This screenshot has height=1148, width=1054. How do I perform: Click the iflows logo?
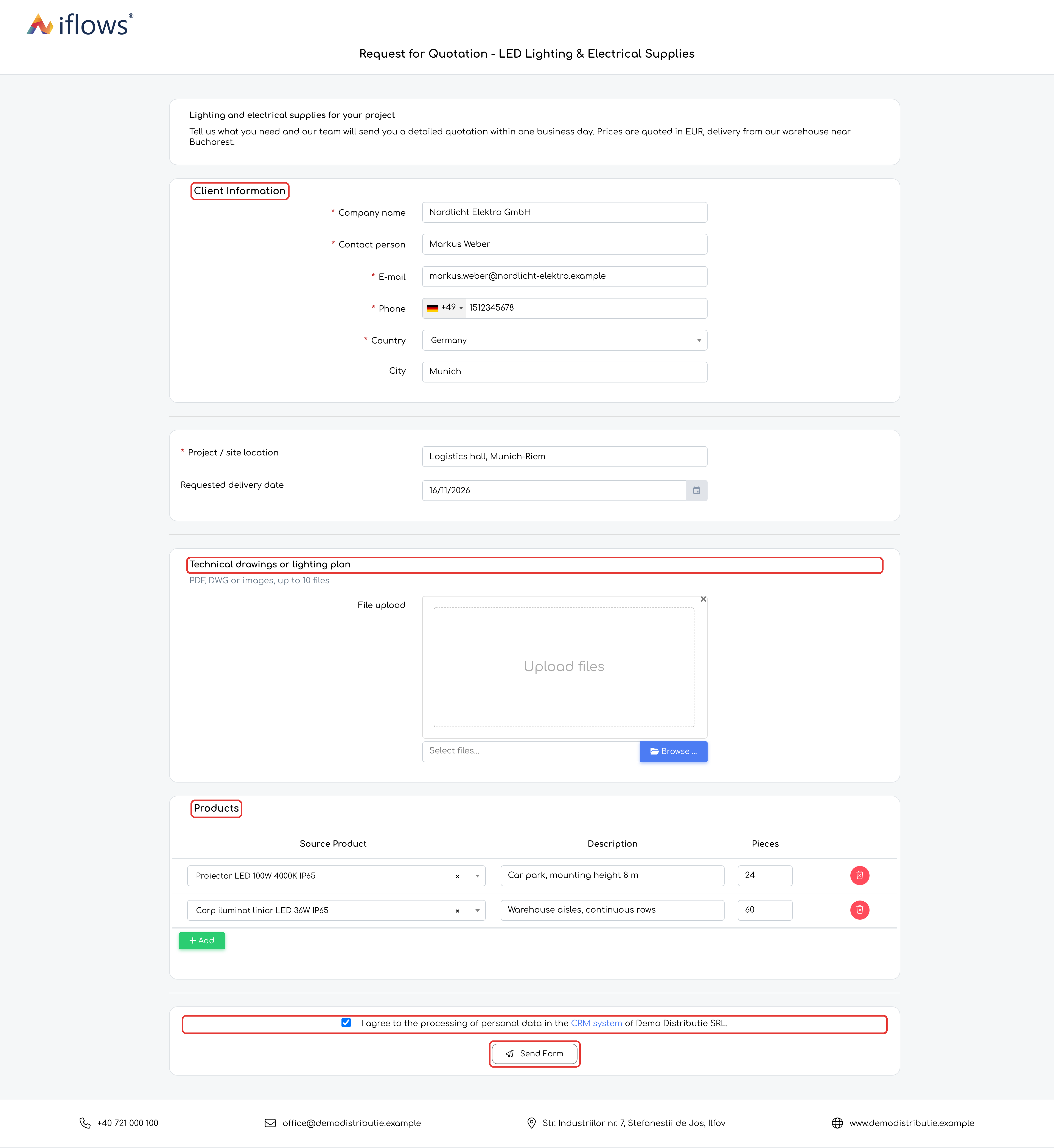pyautogui.click(x=80, y=24)
